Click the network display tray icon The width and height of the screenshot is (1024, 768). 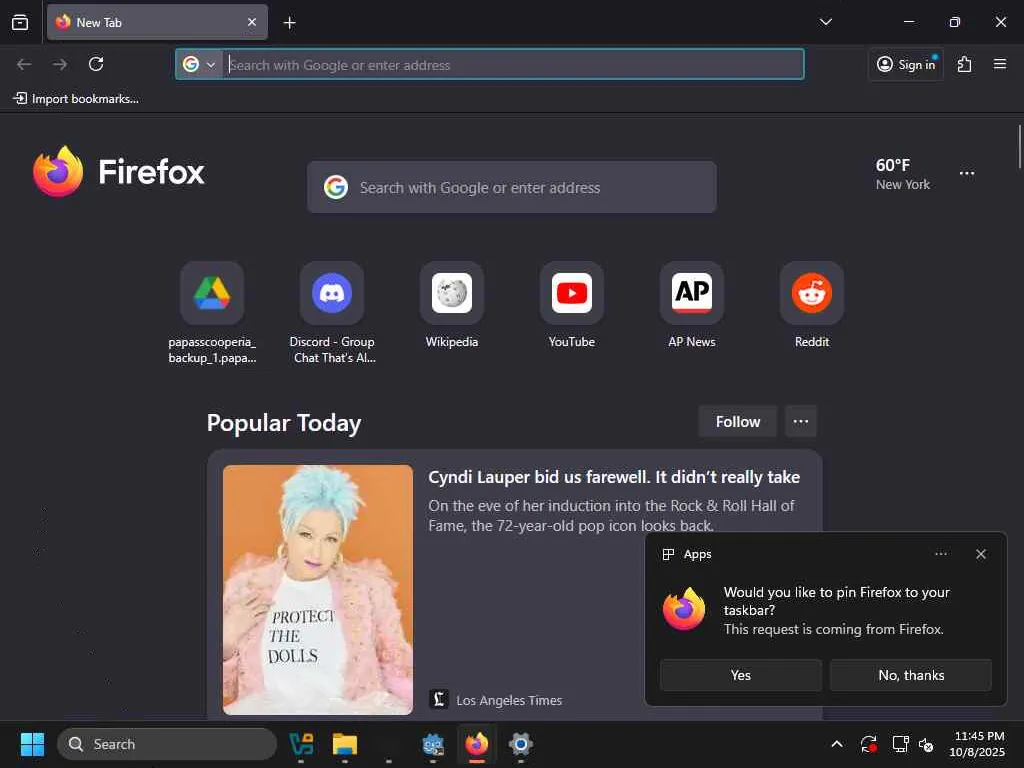[901, 744]
